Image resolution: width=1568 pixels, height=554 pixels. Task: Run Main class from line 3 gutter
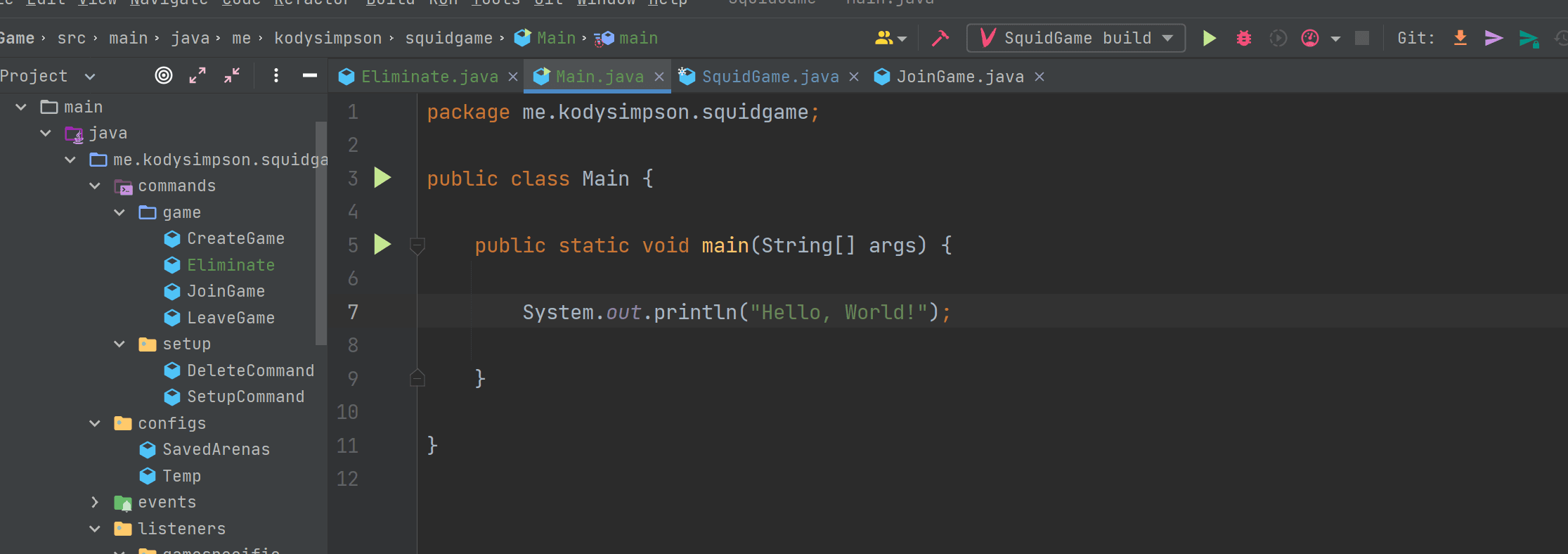[x=382, y=178]
